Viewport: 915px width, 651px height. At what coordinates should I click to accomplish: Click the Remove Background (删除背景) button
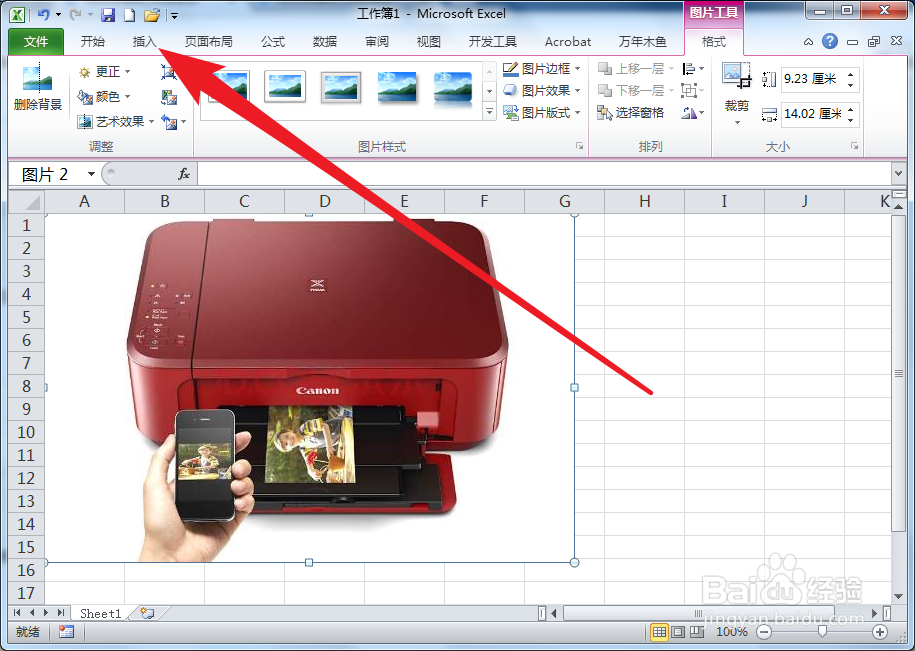tap(37, 89)
